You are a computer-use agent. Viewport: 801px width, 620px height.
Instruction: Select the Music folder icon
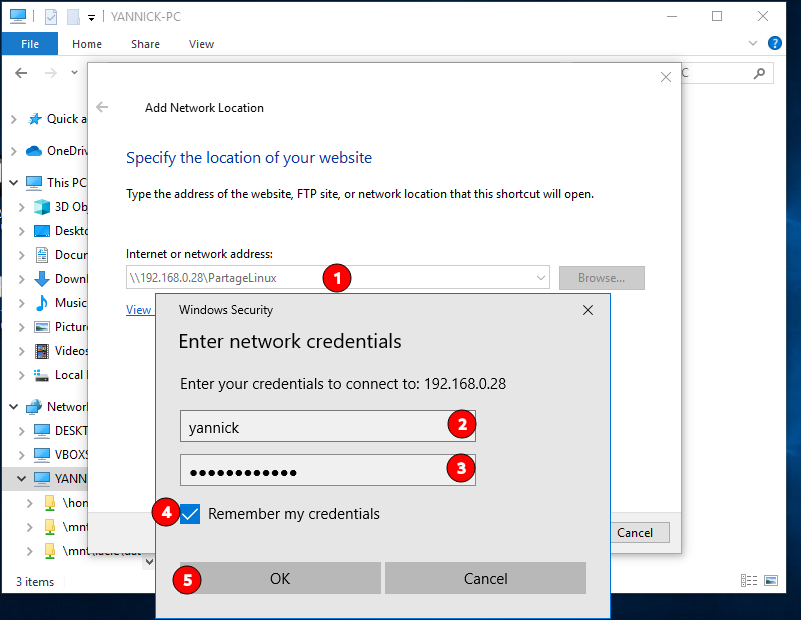point(42,303)
